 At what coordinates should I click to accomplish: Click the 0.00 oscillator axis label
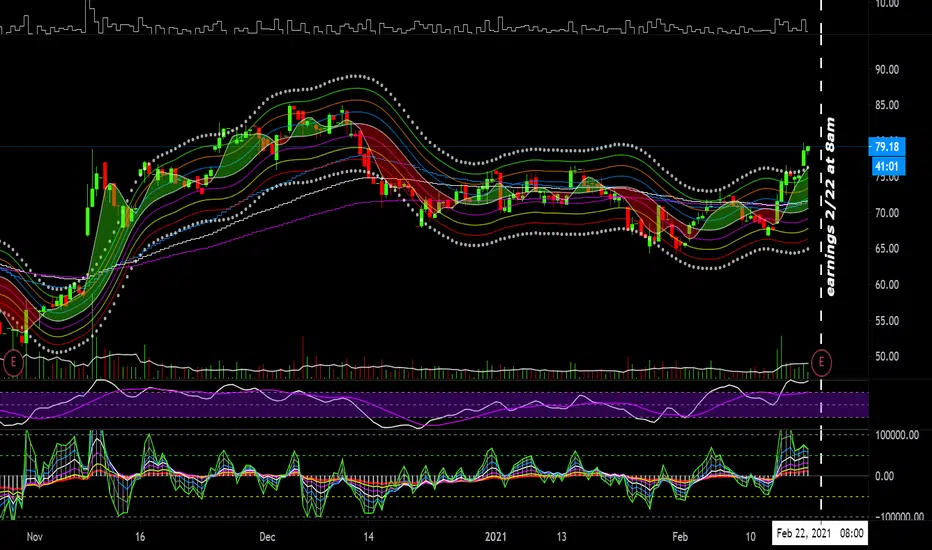pyautogui.click(x=885, y=476)
